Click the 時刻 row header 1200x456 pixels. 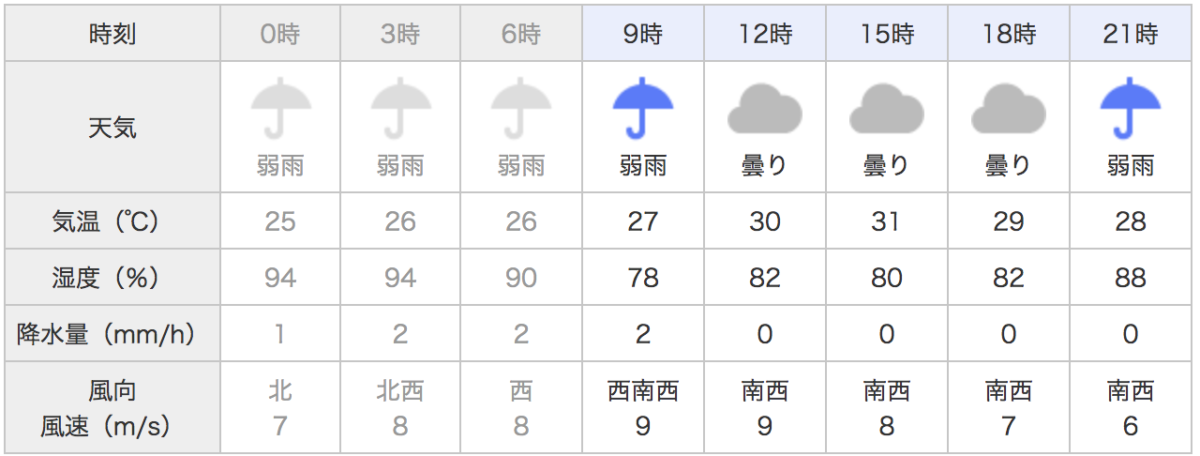[113, 35]
